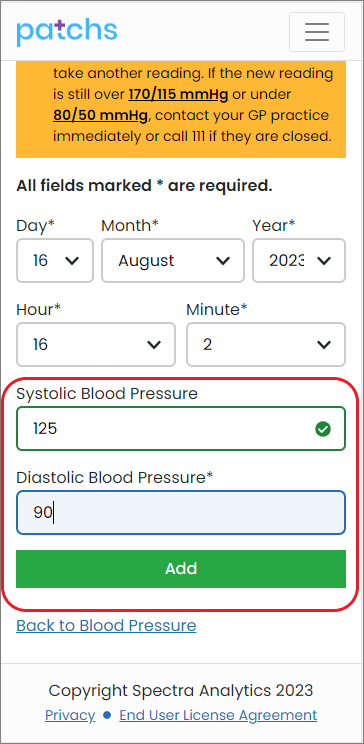Click the underlined 170/115 mmHg text
Image resolution: width=364 pixels, height=744 pixels.
(178, 94)
